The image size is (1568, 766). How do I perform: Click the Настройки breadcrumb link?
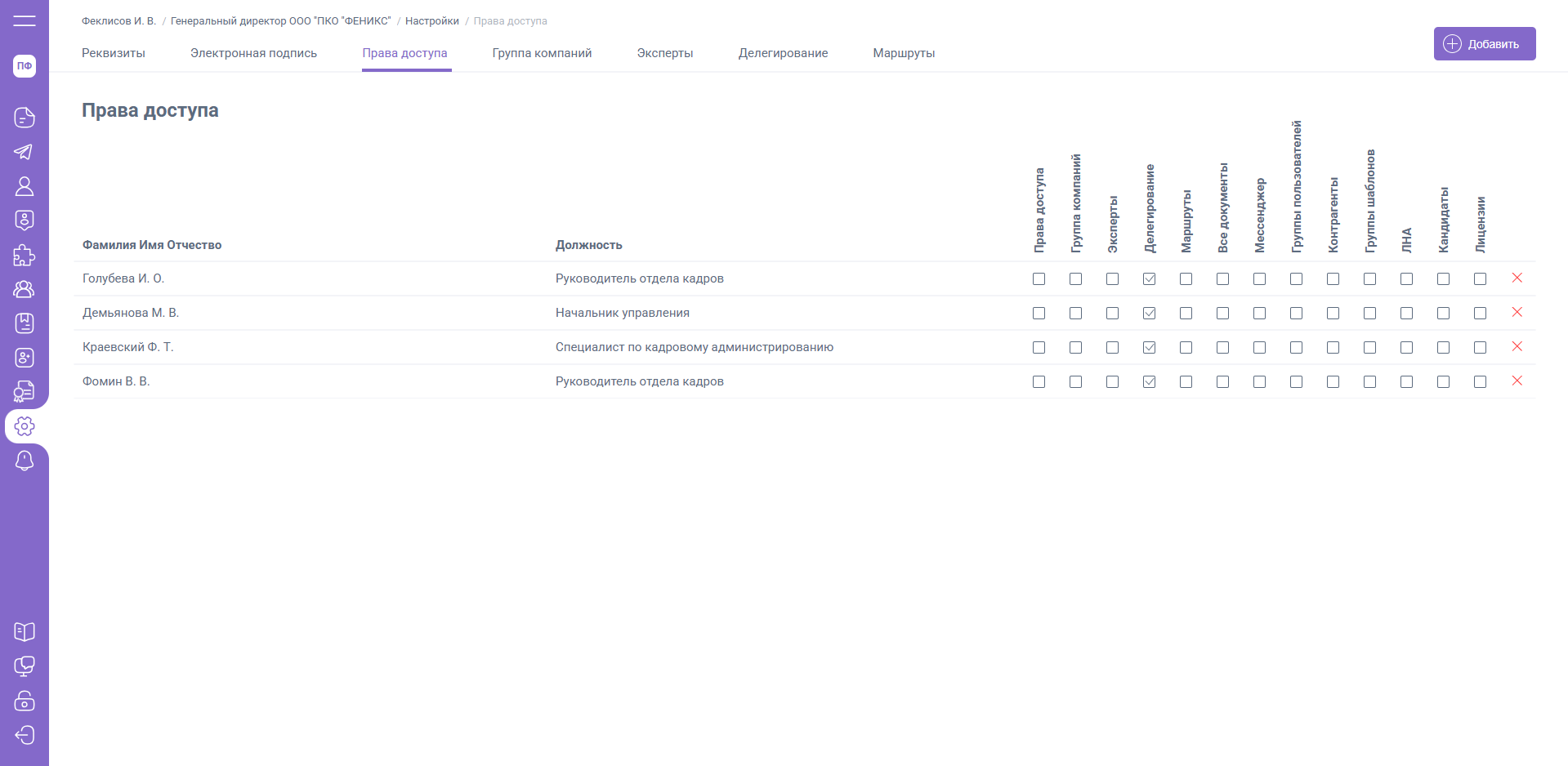431,21
